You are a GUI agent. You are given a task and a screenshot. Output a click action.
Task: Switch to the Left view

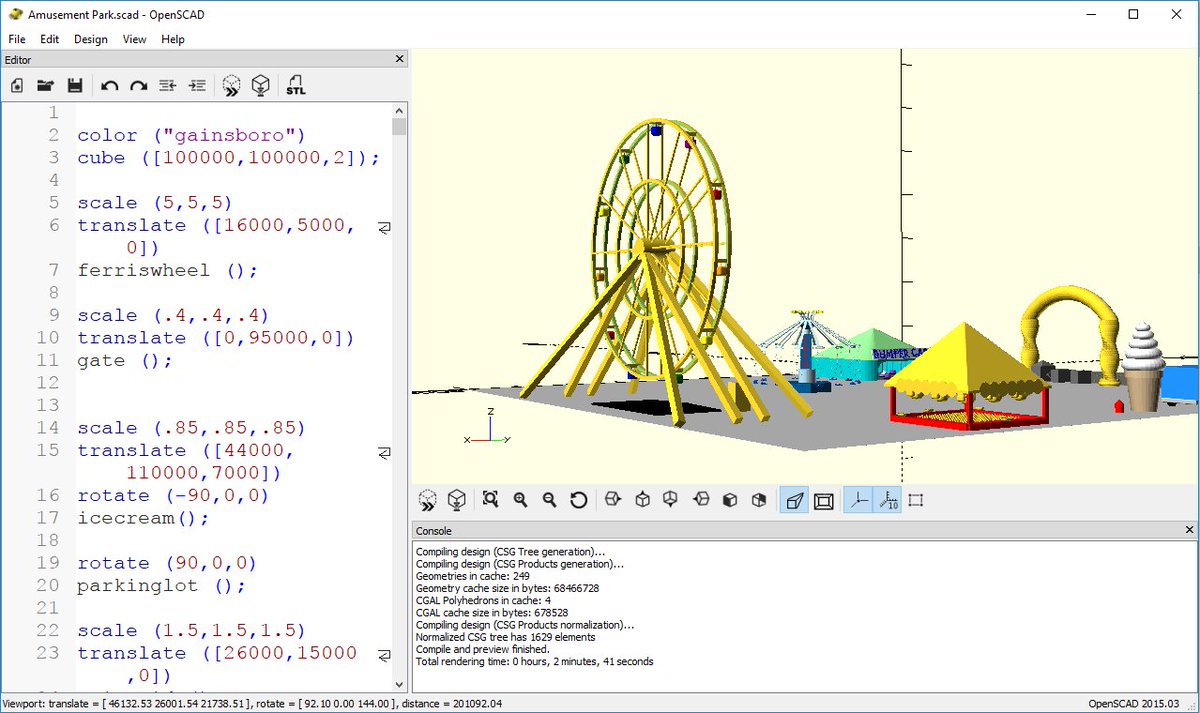click(701, 499)
